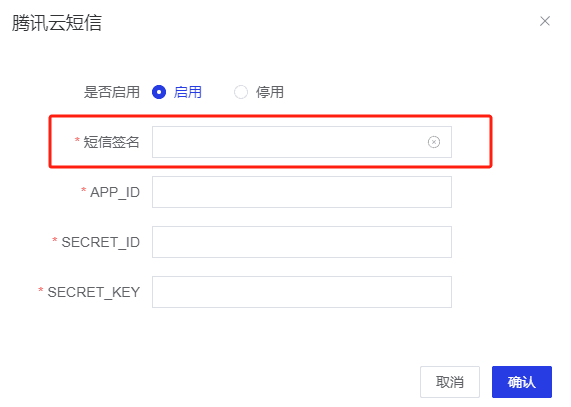571x407 pixels.
Task: Focus the SECRET_KEY input field
Action: (x=302, y=292)
